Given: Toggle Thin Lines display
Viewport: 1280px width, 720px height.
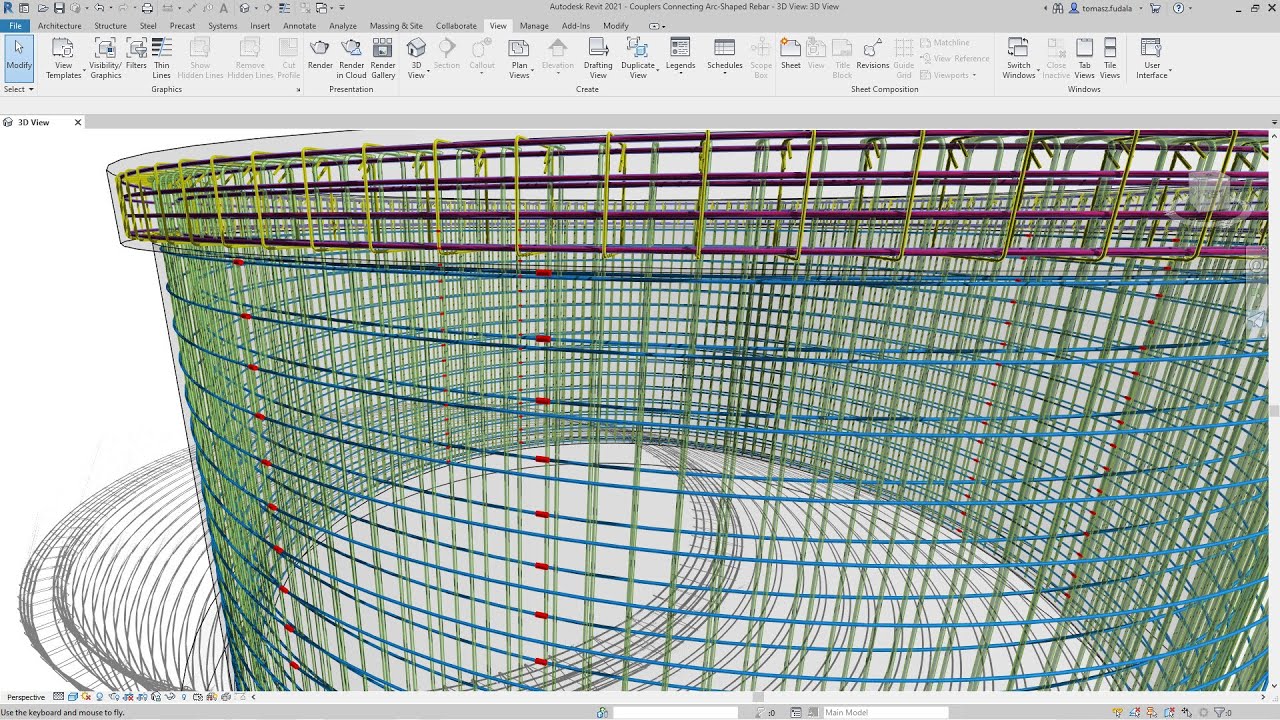Looking at the screenshot, I should coord(161,58).
